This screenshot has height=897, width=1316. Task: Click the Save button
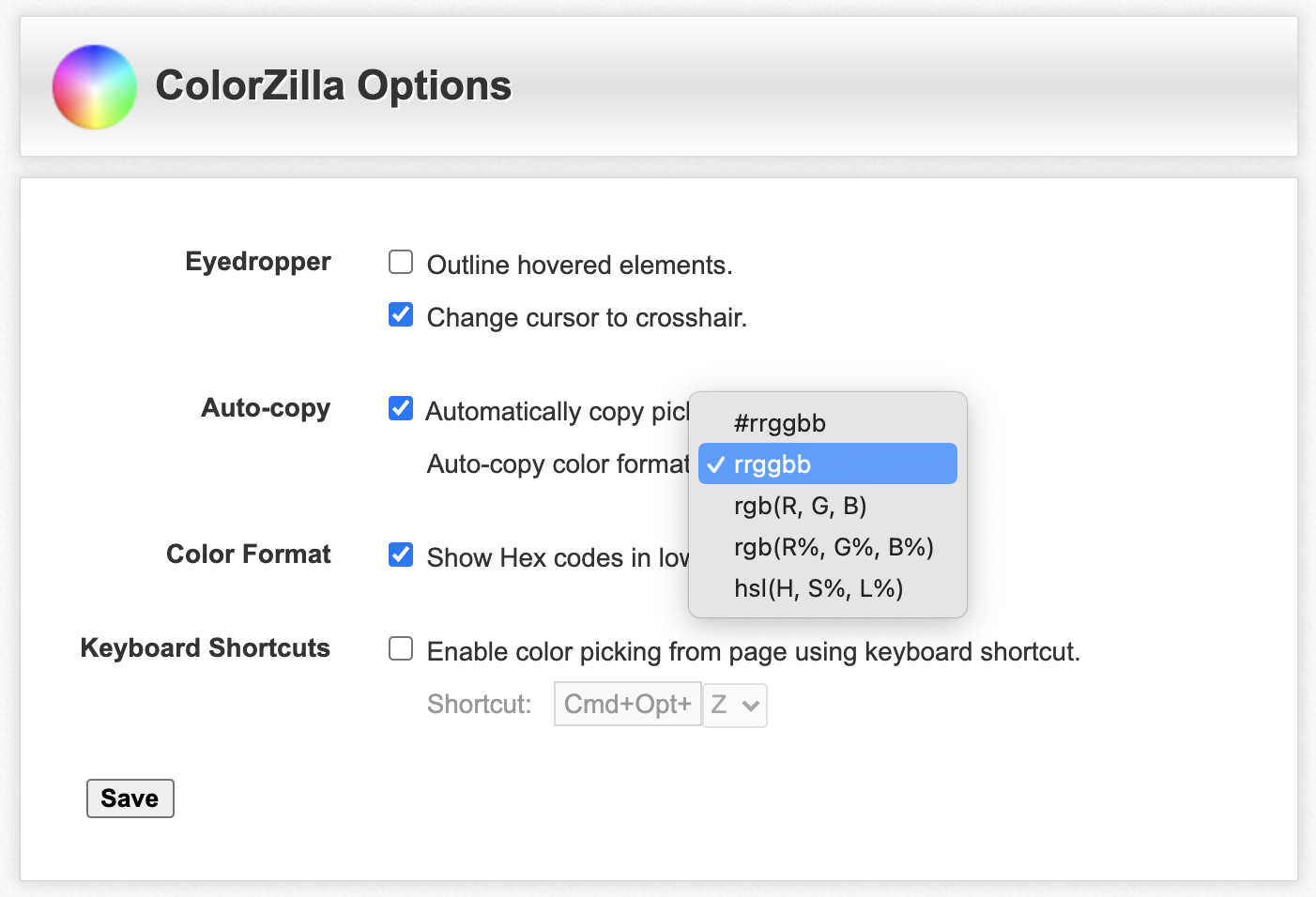click(130, 798)
